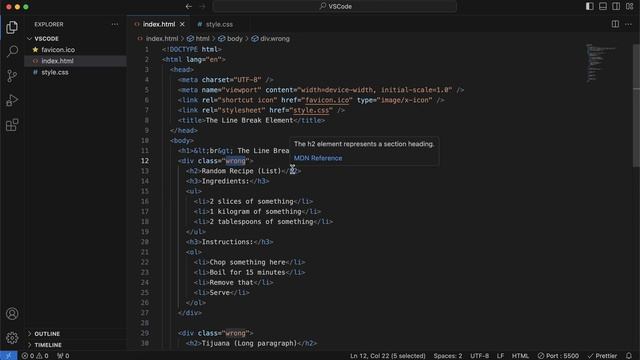
Task: Expand the OUTLINE section
Action: click(47, 333)
